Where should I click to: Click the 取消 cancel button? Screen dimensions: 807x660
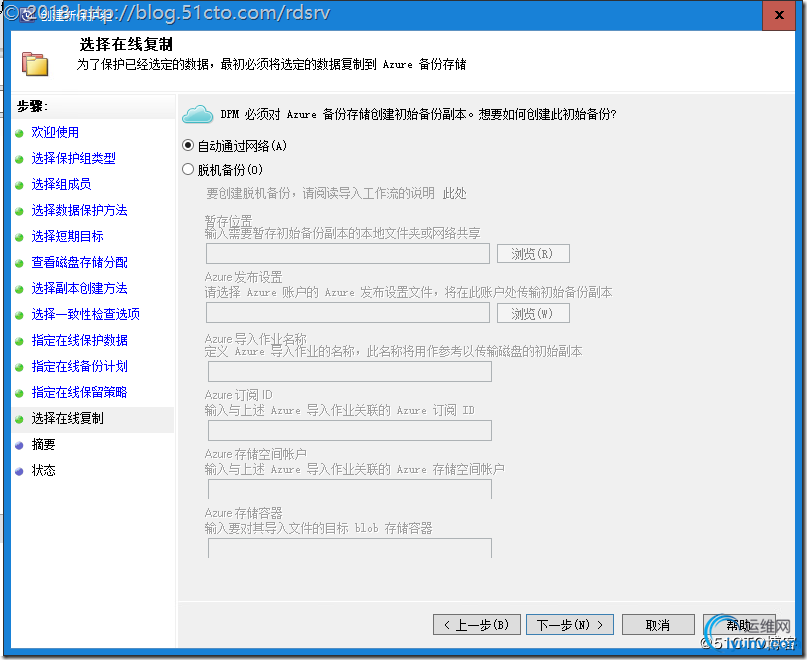click(658, 624)
